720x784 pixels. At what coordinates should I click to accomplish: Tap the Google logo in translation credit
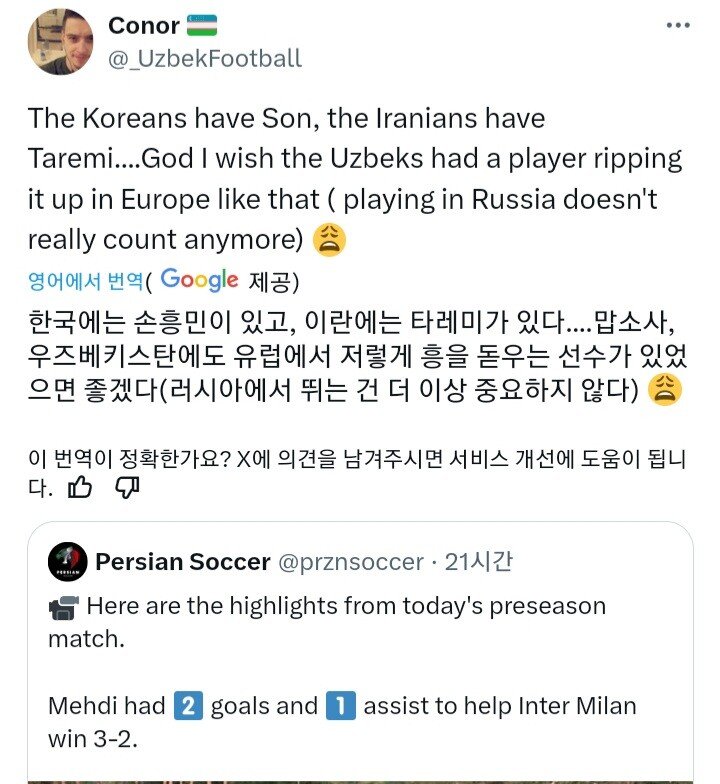click(x=199, y=280)
